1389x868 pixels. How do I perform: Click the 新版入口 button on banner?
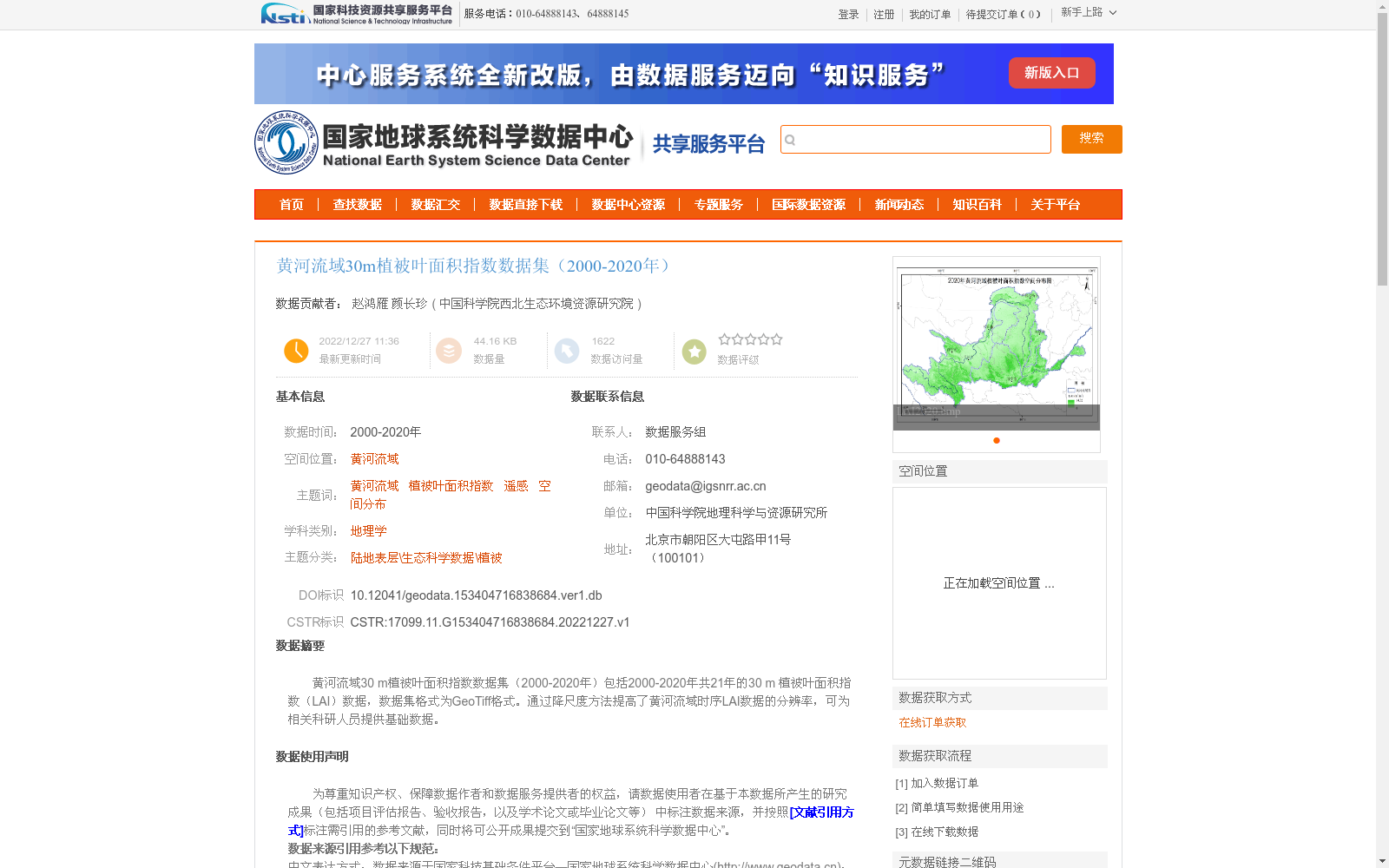[1051, 73]
